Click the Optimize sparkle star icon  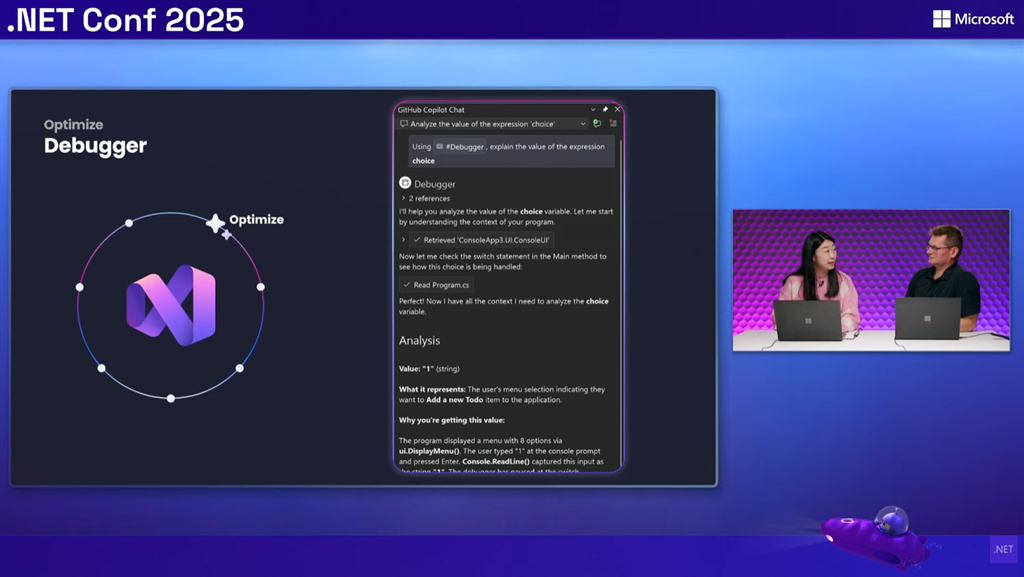(216, 224)
